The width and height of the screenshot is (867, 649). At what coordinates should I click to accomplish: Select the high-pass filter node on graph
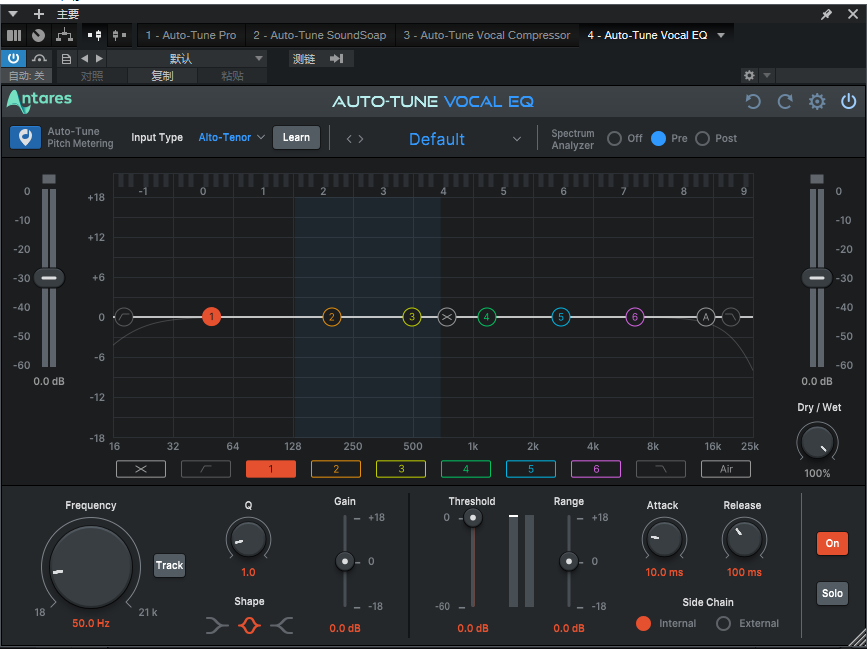(x=124, y=317)
